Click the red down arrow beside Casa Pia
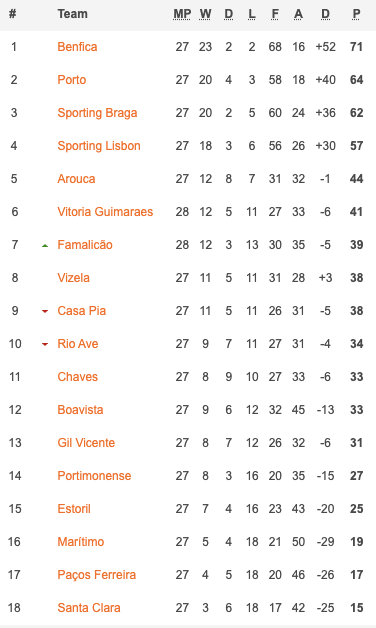This screenshot has width=376, height=628. (45, 311)
